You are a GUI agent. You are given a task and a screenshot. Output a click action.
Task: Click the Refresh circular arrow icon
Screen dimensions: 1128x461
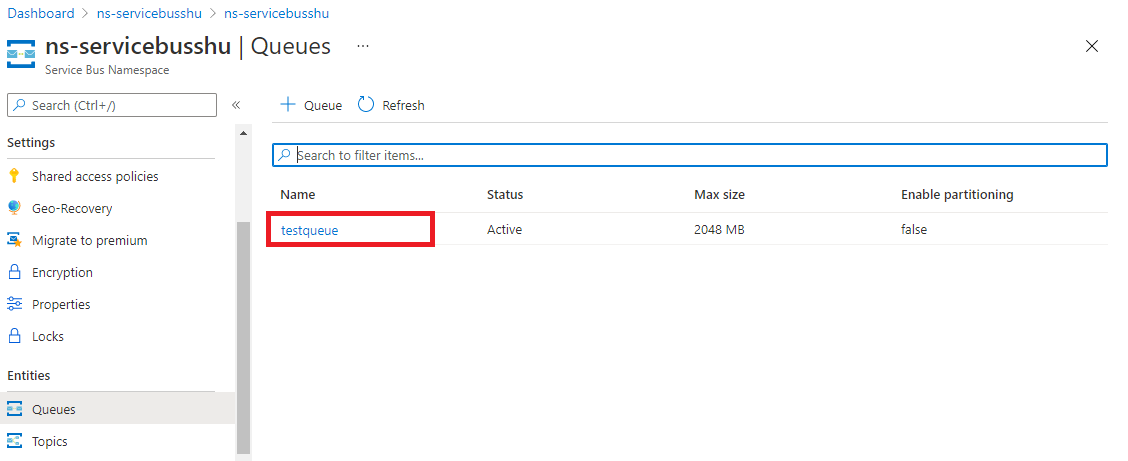[x=366, y=105]
